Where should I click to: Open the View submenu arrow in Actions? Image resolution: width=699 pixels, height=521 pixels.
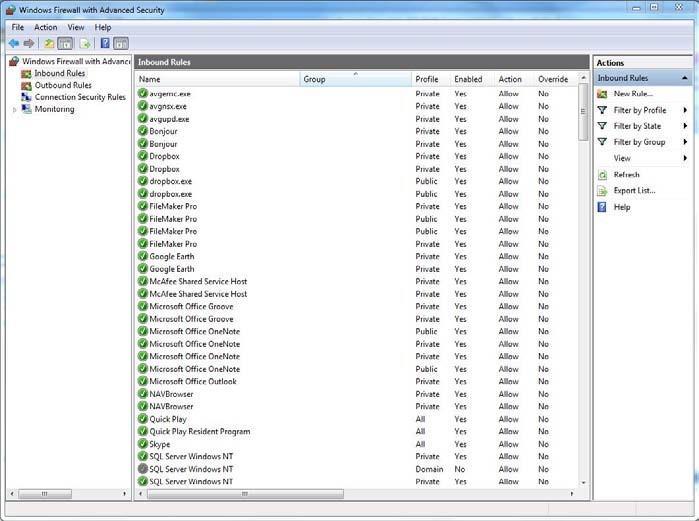(x=685, y=158)
